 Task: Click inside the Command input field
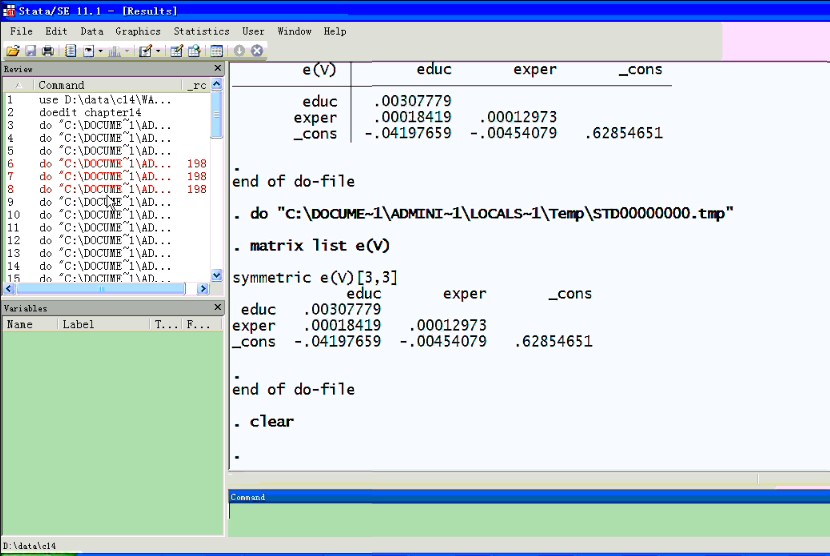click(529, 519)
